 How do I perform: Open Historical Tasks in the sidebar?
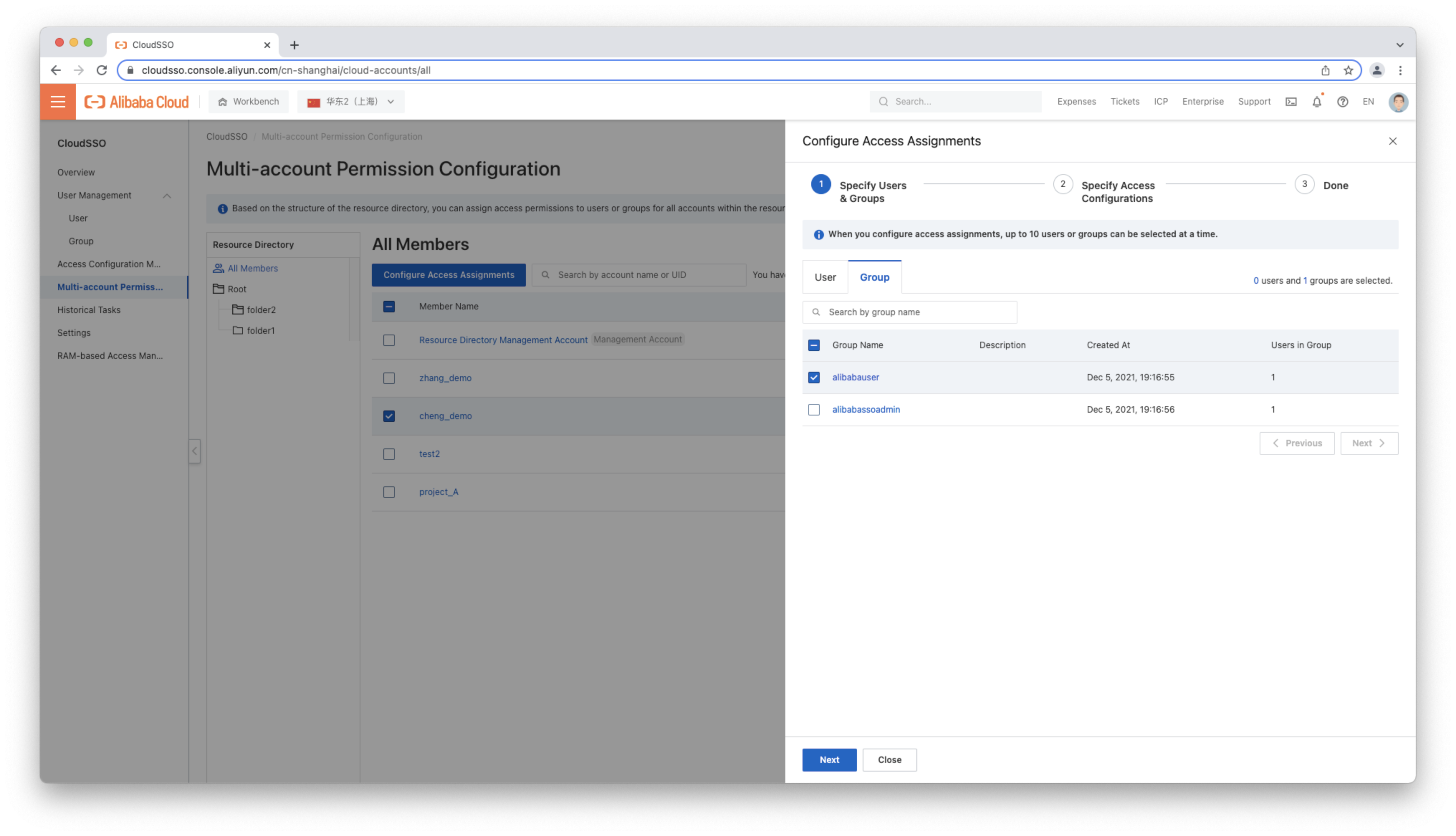pos(89,310)
